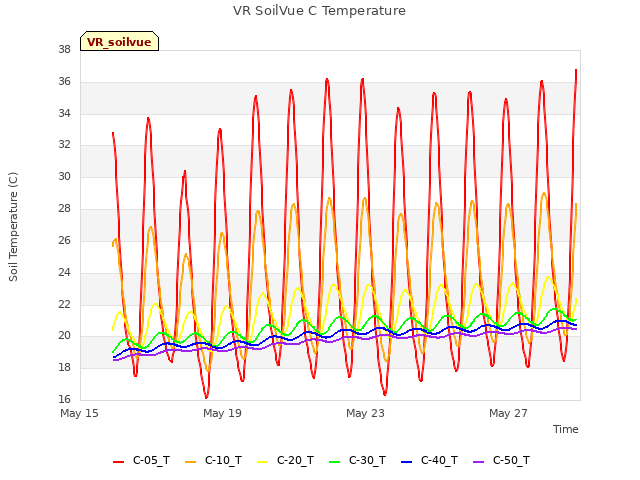Toggle the C-40_T legend entry
The height and width of the screenshot is (480, 640).
click(429, 460)
